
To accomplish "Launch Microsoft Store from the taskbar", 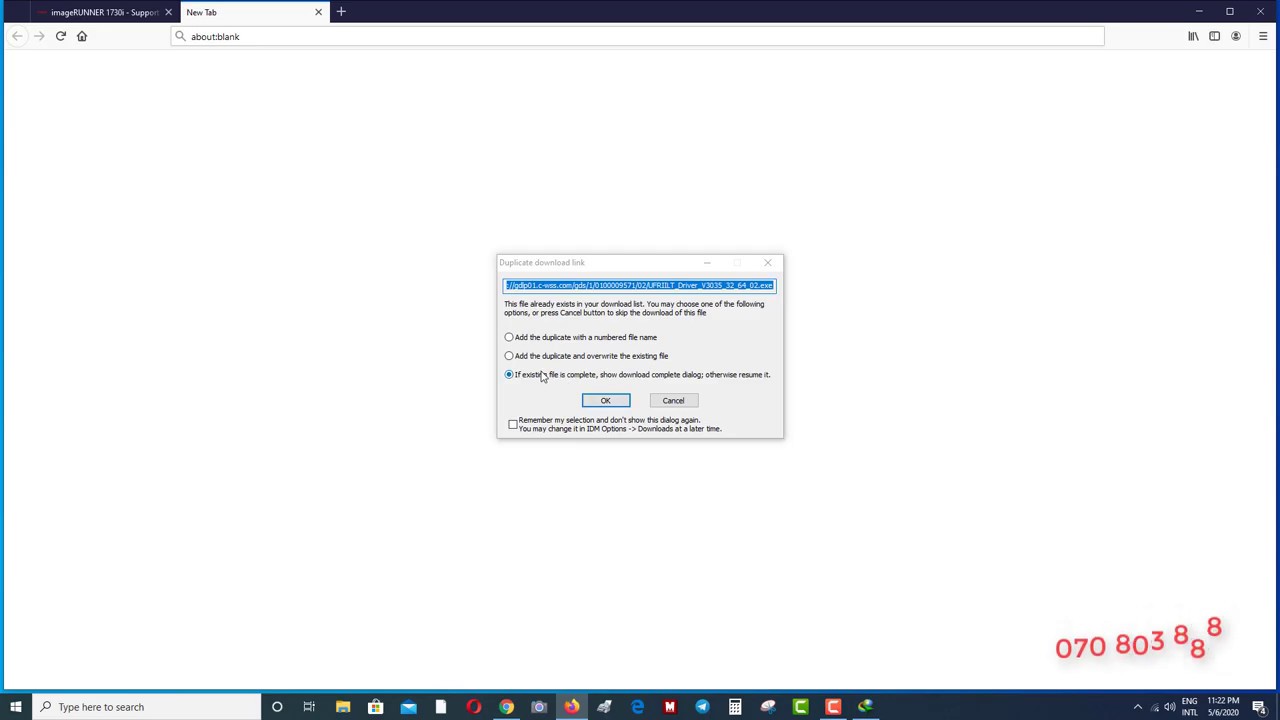I will click(x=376, y=707).
